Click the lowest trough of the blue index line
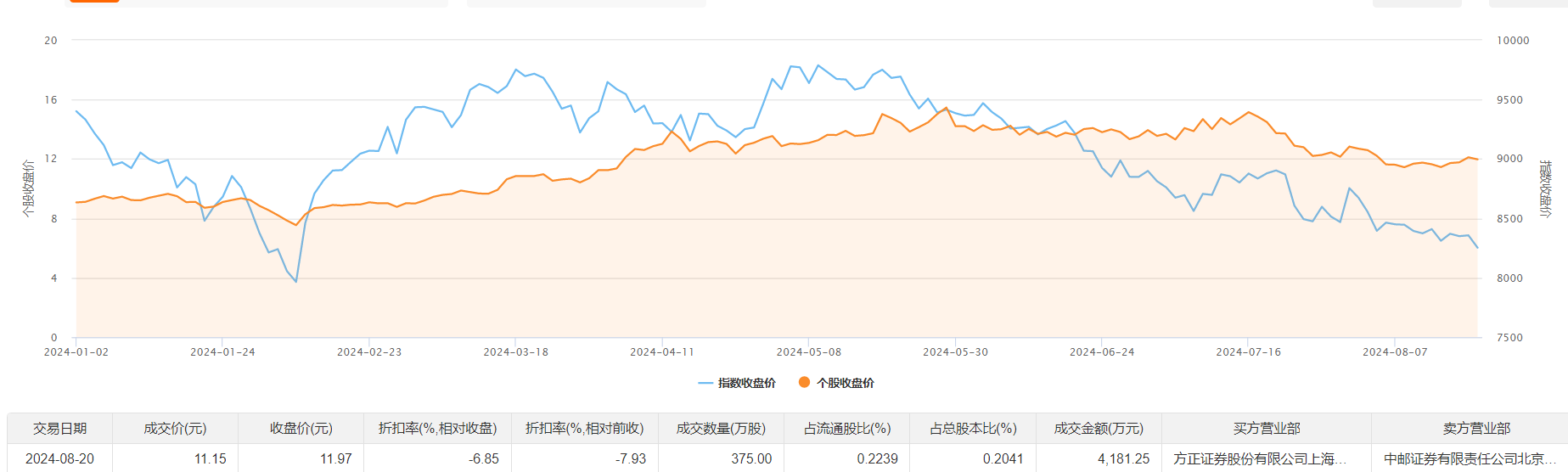Screen dimensions: 1568x472 tap(296, 282)
